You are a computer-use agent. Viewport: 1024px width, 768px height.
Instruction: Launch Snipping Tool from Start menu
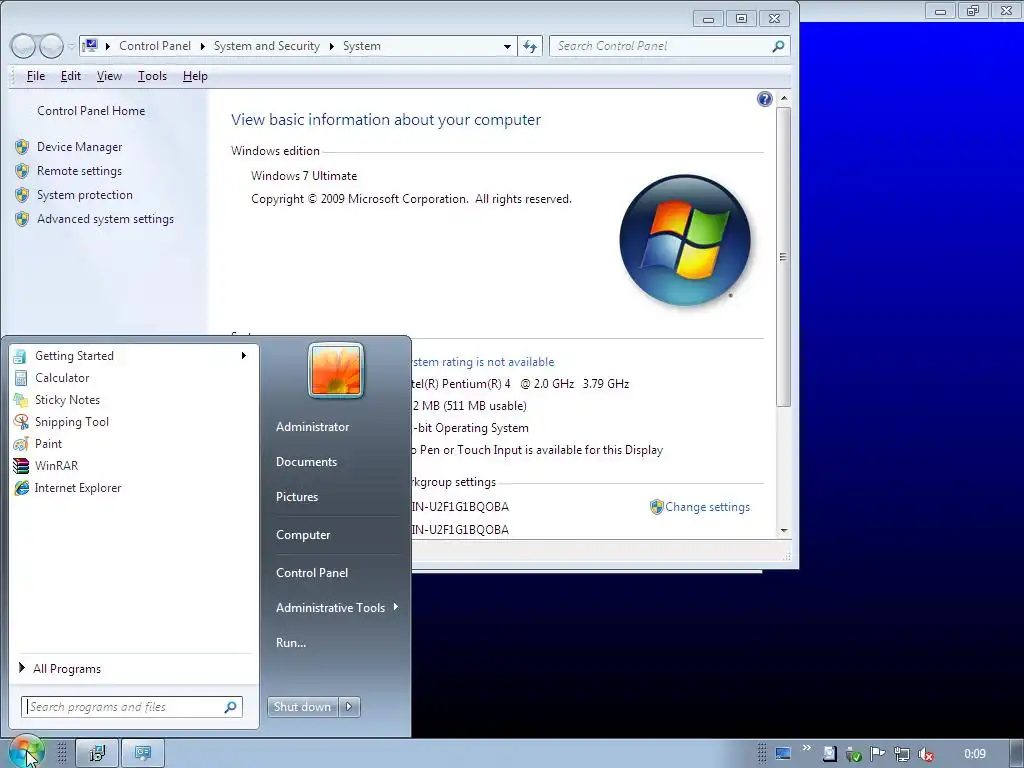click(72, 422)
